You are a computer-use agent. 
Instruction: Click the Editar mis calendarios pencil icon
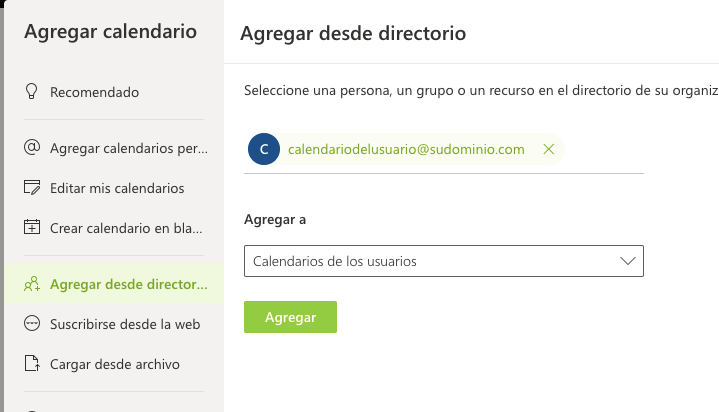(32, 187)
